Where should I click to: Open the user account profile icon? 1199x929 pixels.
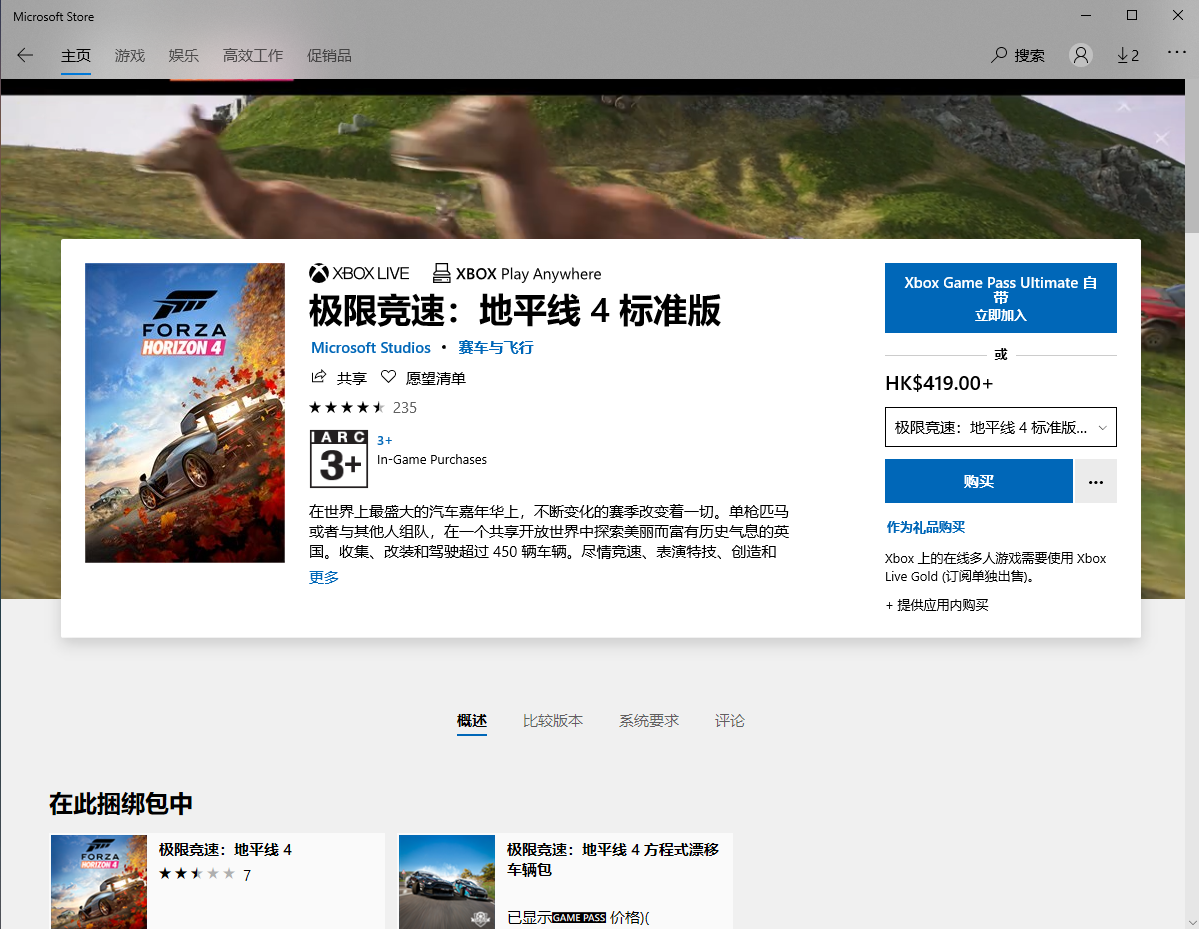point(1080,55)
